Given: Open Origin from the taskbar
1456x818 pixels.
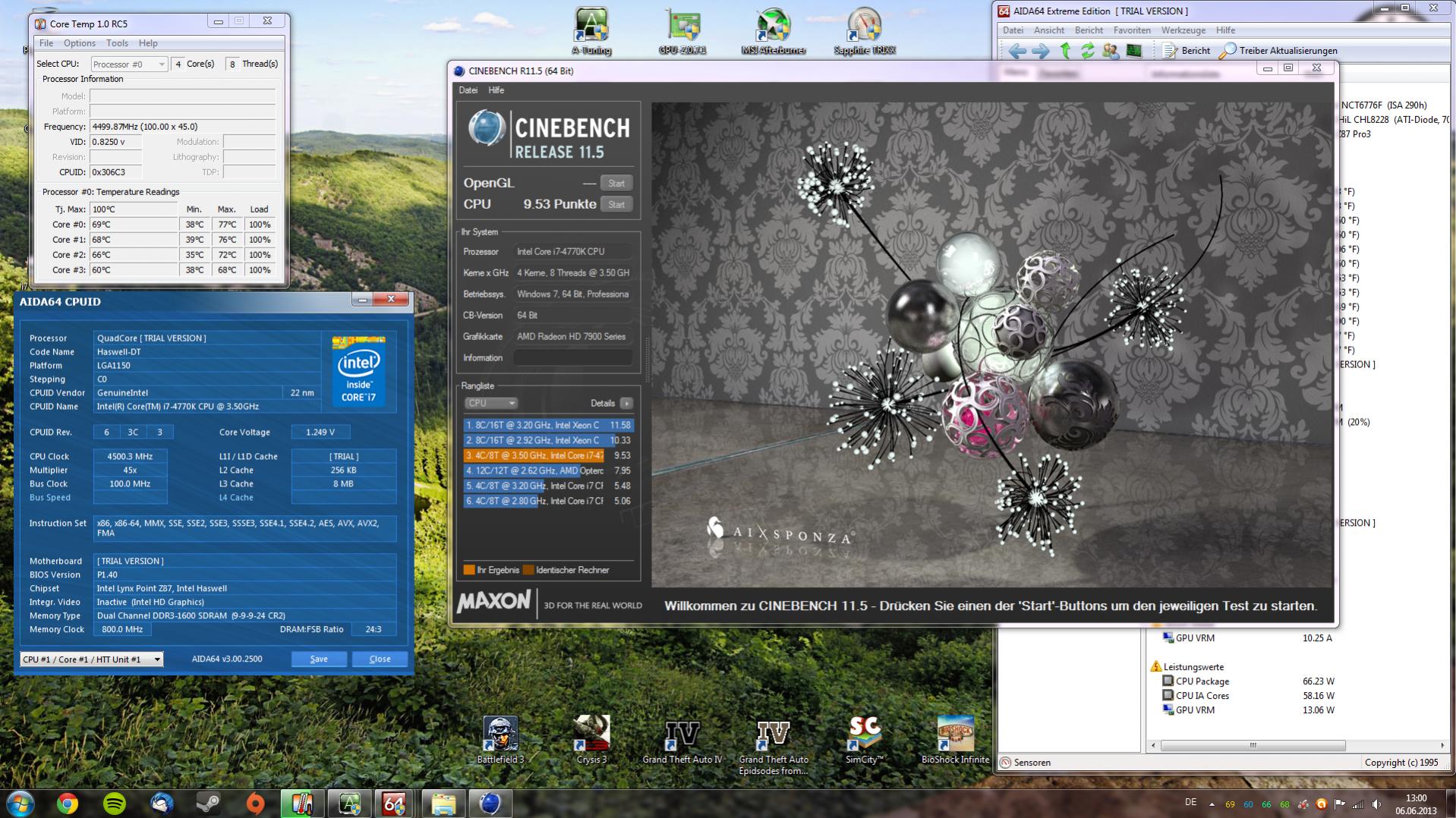Looking at the screenshot, I should click(255, 803).
